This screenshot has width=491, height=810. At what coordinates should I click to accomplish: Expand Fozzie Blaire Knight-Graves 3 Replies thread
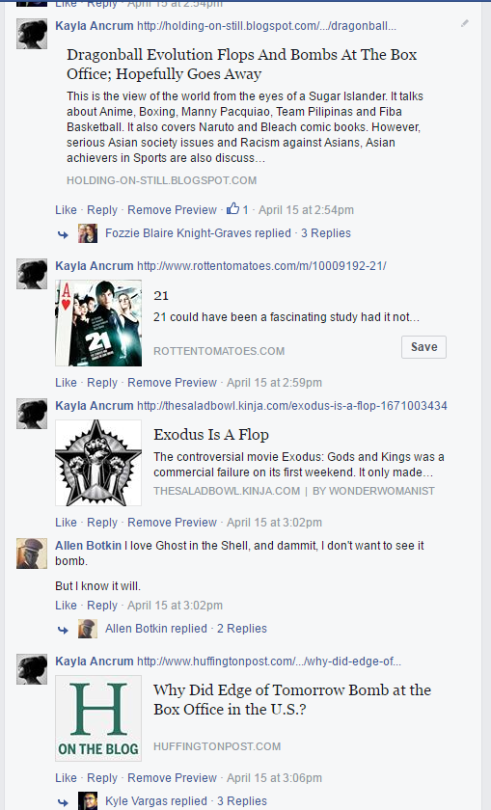(326, 233)
